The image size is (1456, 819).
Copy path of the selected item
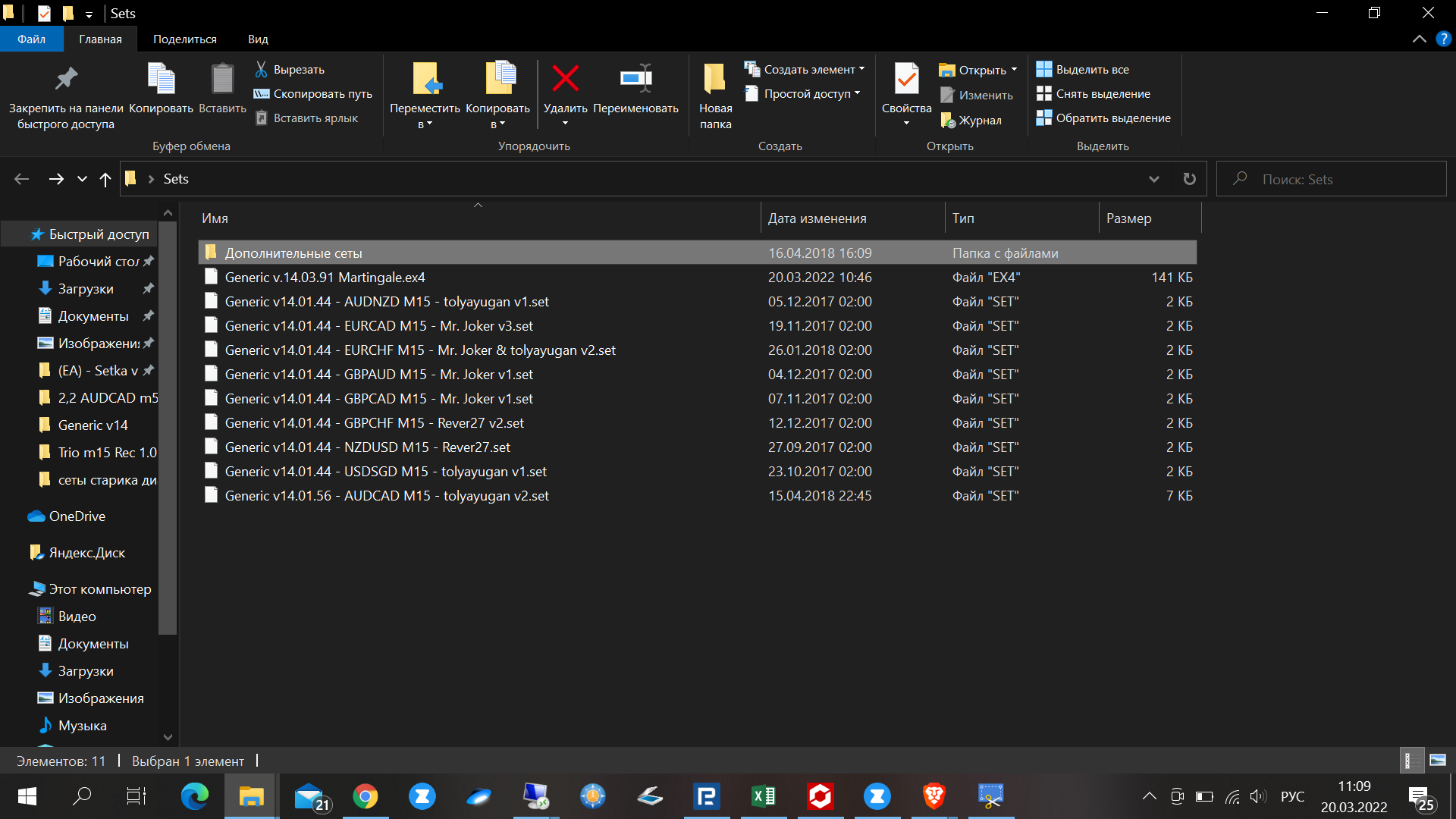313,94
